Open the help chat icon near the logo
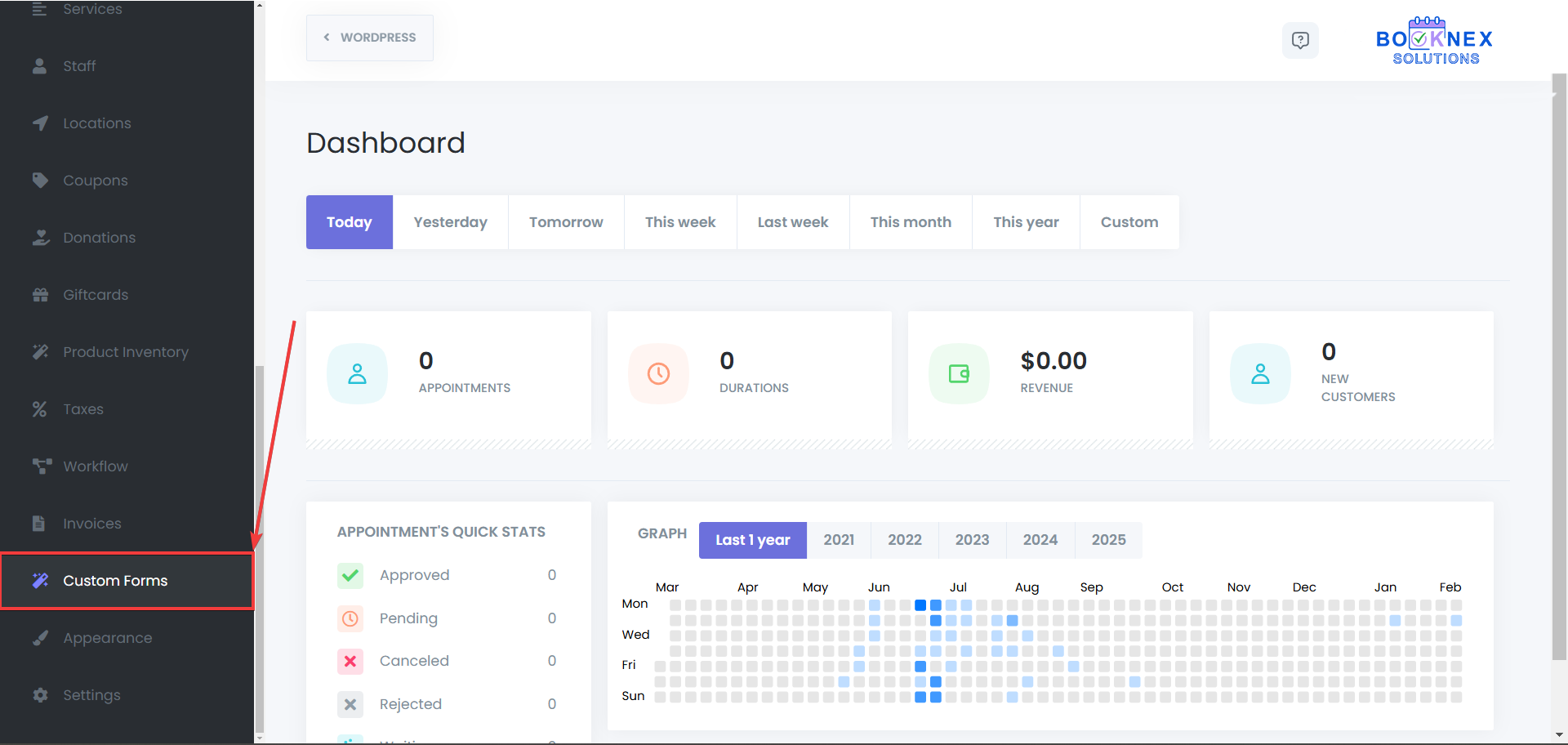Image resolution: width=1568 pixels, height=745 pixels. tap(1300, 40)
